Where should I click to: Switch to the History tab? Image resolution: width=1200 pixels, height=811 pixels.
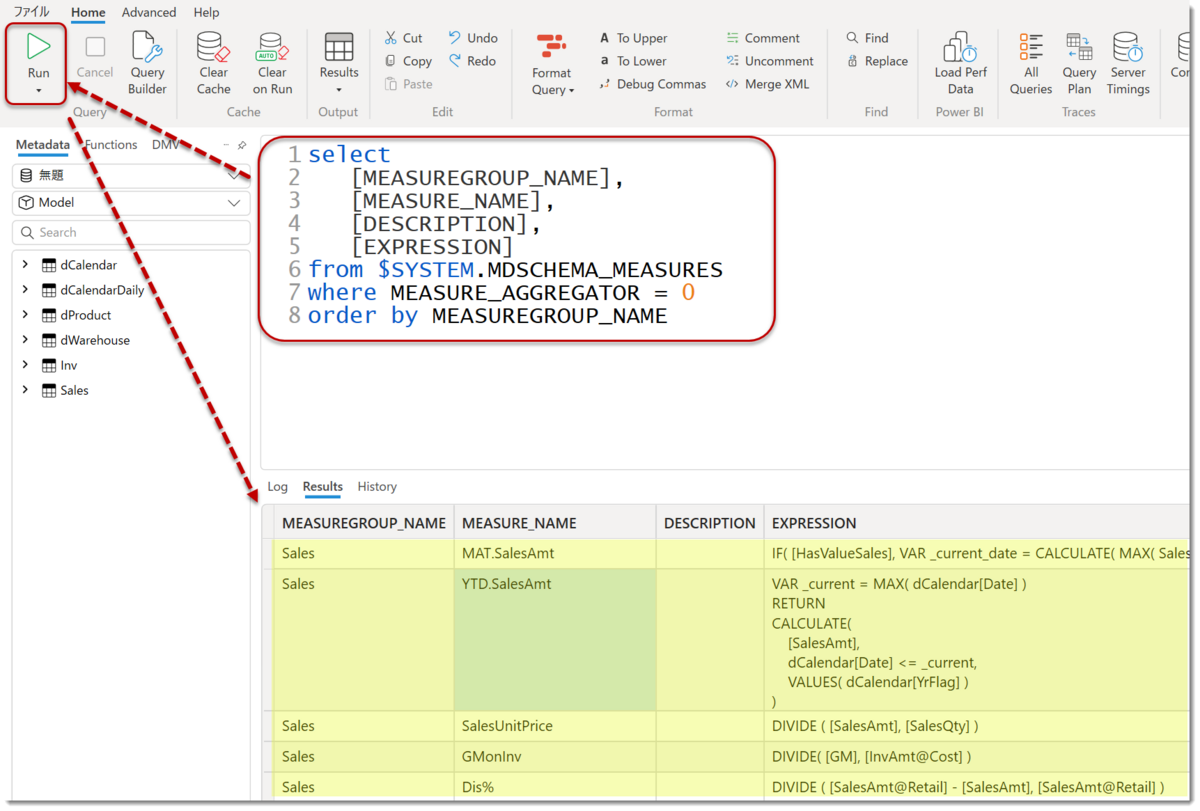[x=377, y=487]
